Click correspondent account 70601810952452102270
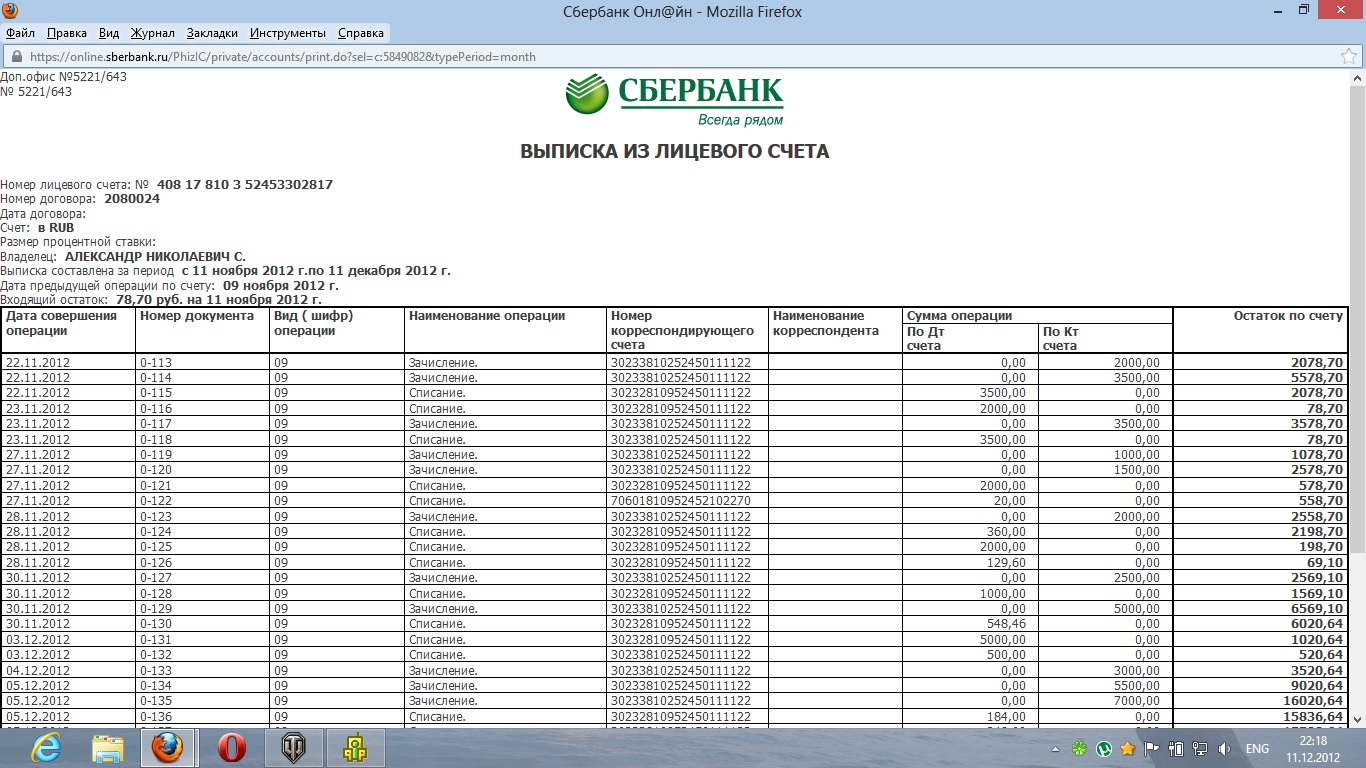Image resolution: width=1366 pixels, height=768 pixels. [x=681, y=501]
